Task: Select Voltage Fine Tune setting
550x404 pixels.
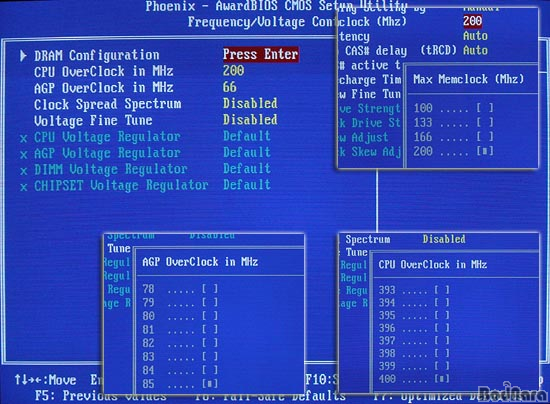Action: point(93,121)
